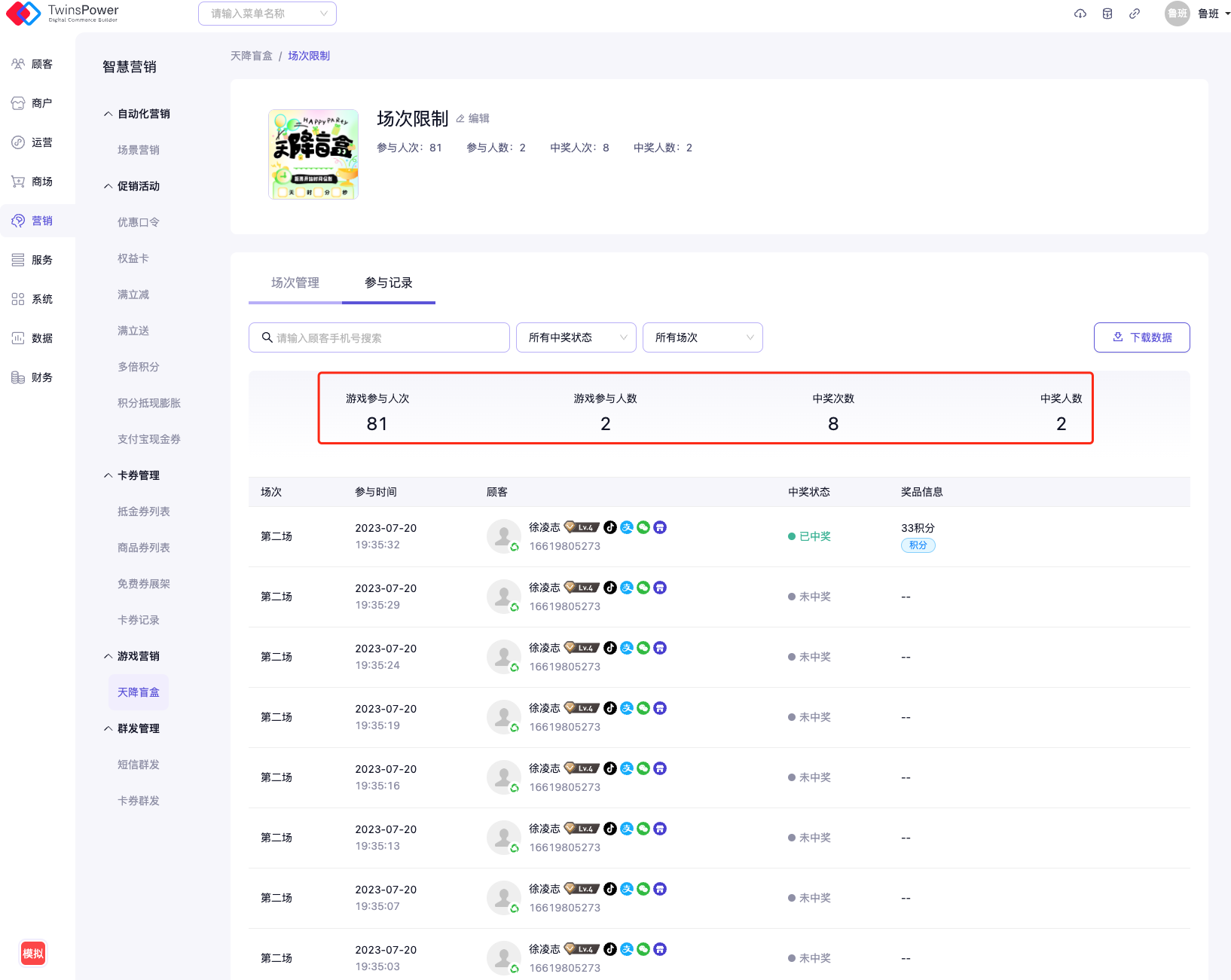1231x980 pixels.
Task: Open the 所有中奖状态 dropdown filter
Action: point(576,337)
